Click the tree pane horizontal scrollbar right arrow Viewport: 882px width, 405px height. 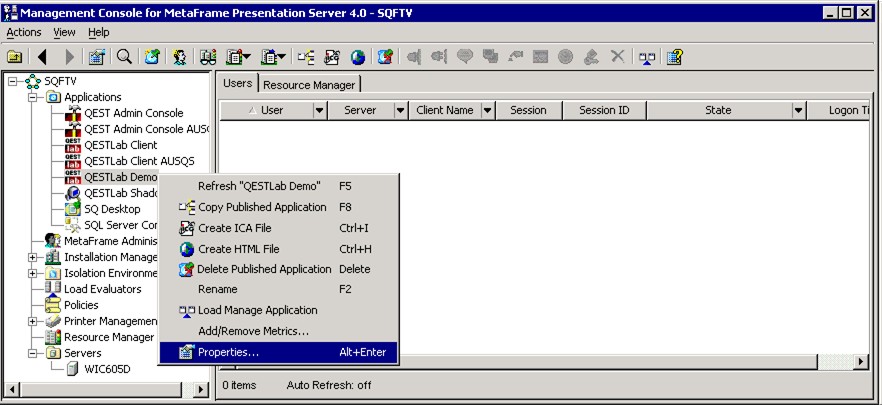pos(201,388)
